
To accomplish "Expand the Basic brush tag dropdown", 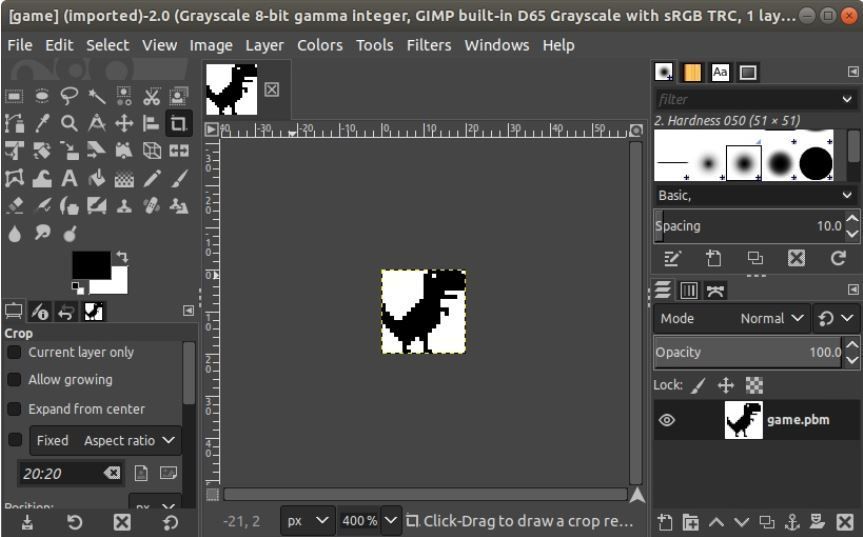I will coord(846,195).
